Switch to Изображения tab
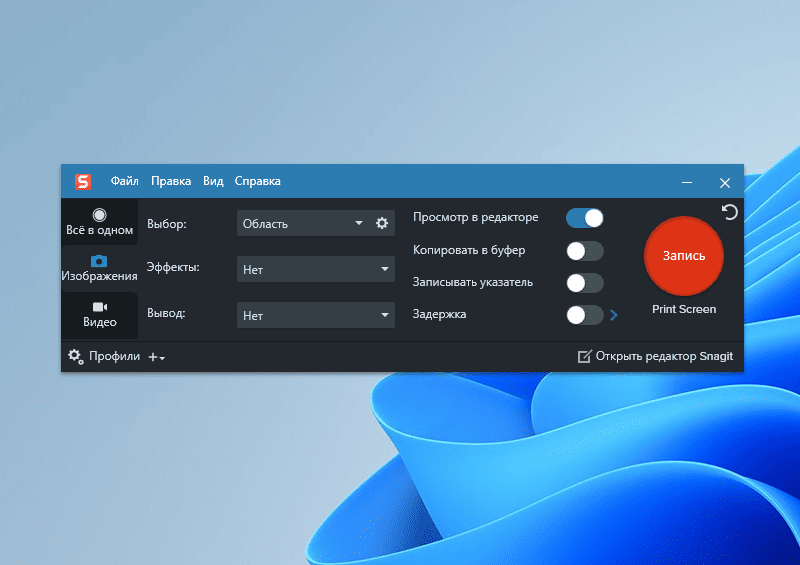800x565 pixels. [x=99, y=268]
